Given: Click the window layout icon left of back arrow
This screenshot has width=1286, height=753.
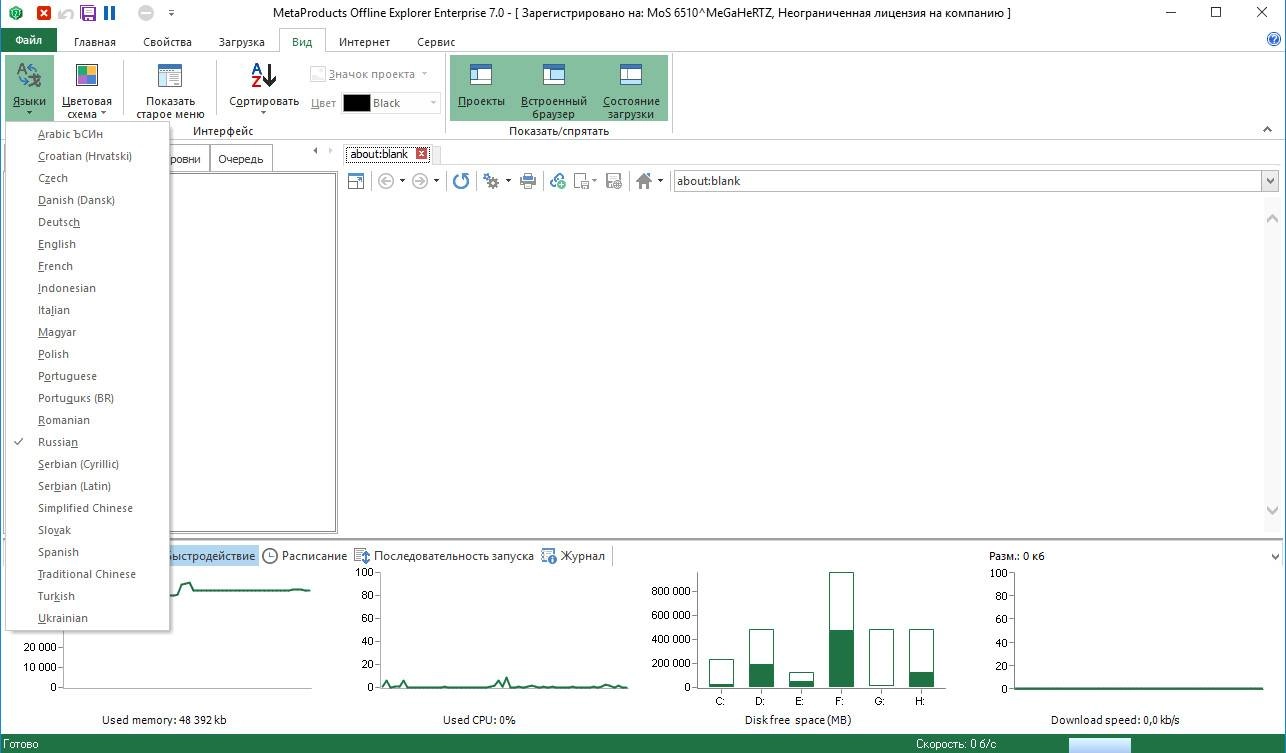Looking at the screenshot, I should [x=356, y=181].
